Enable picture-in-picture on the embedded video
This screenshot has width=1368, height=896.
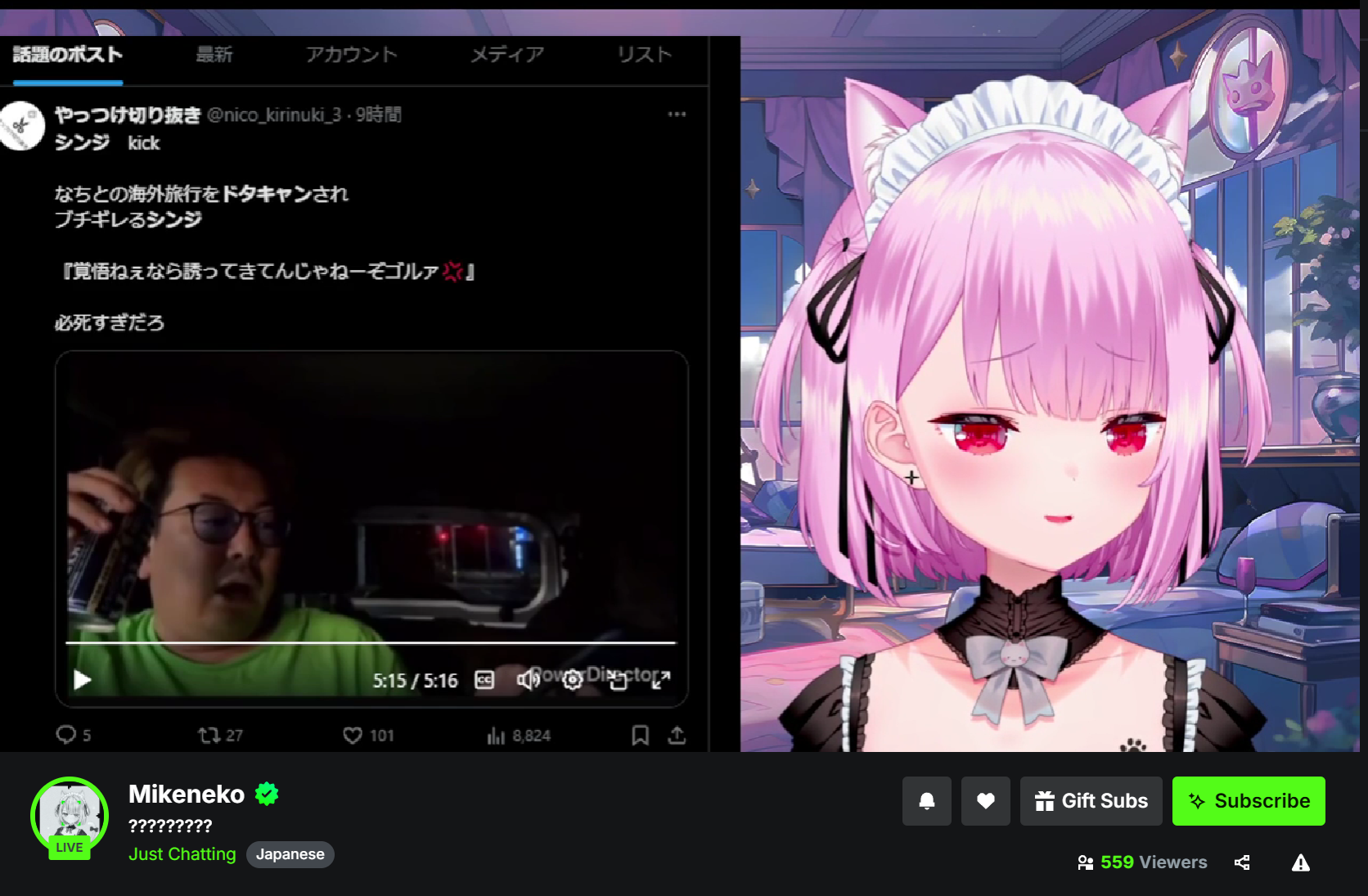coord(618,679)
